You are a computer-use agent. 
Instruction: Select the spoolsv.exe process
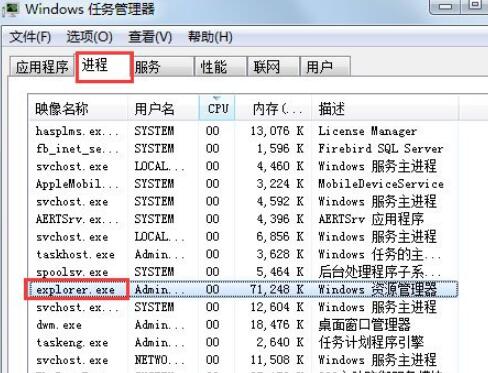(x=244, y=272)
